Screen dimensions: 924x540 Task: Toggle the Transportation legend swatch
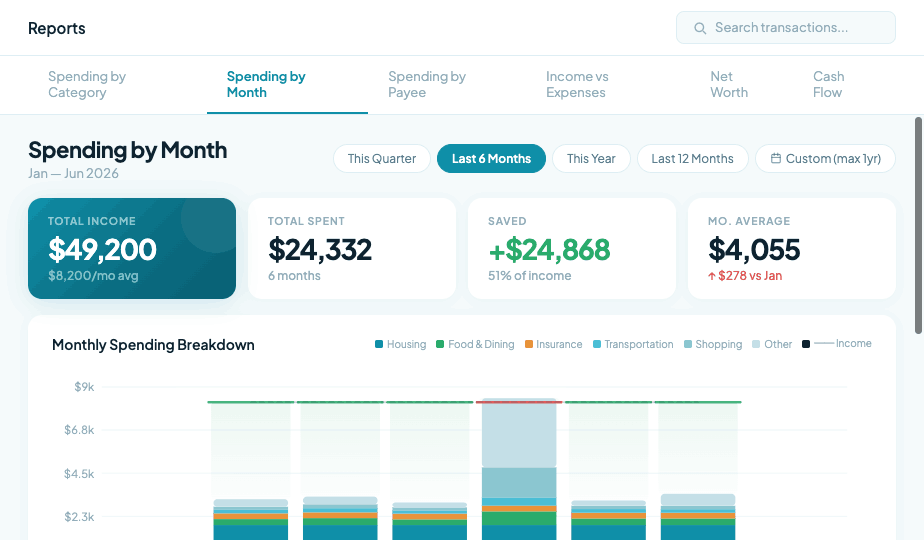(597, 344)
